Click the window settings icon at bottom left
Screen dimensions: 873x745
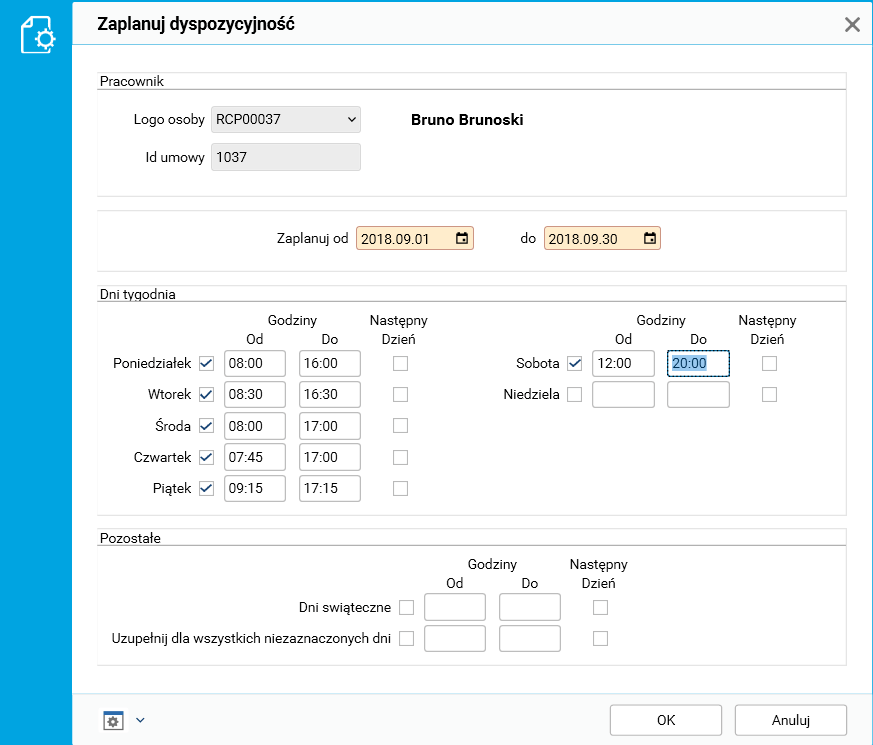[113, 720]
